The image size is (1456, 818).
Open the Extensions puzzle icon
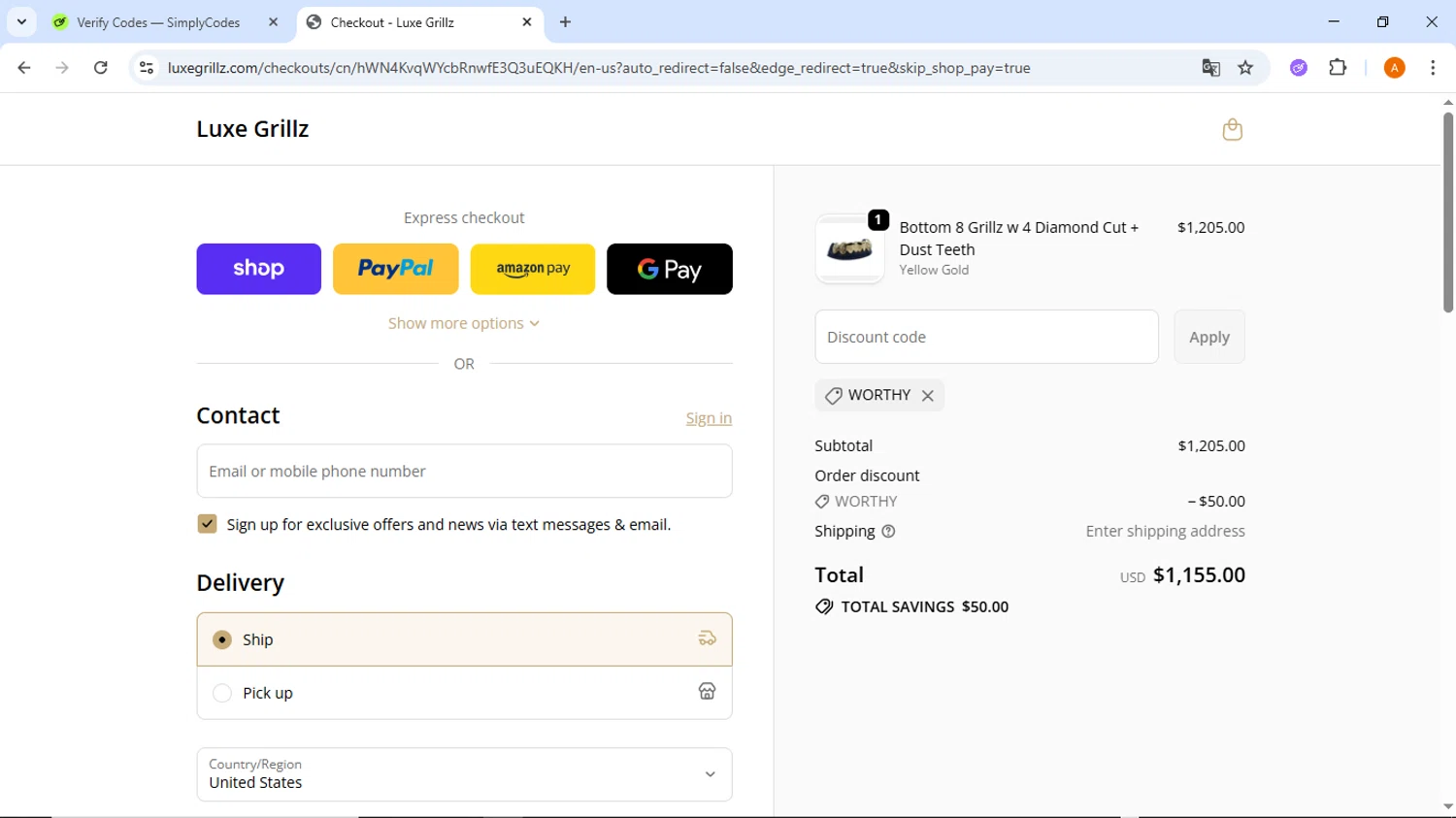coord(1338,68)
